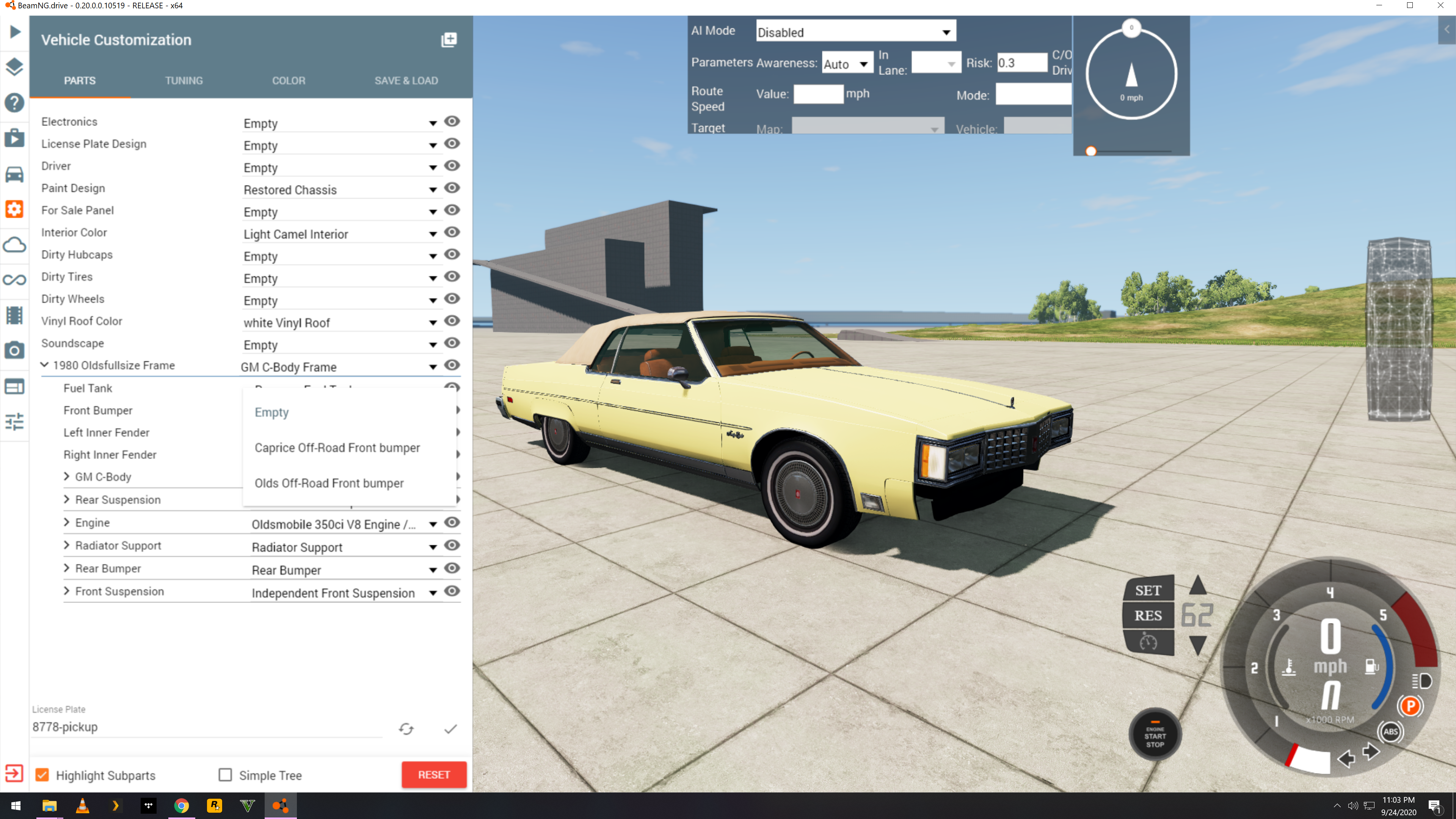Viewport: 1456px width, 819px height.
Task: Open Chrome from the taskbar
Action: pos(182,805)
